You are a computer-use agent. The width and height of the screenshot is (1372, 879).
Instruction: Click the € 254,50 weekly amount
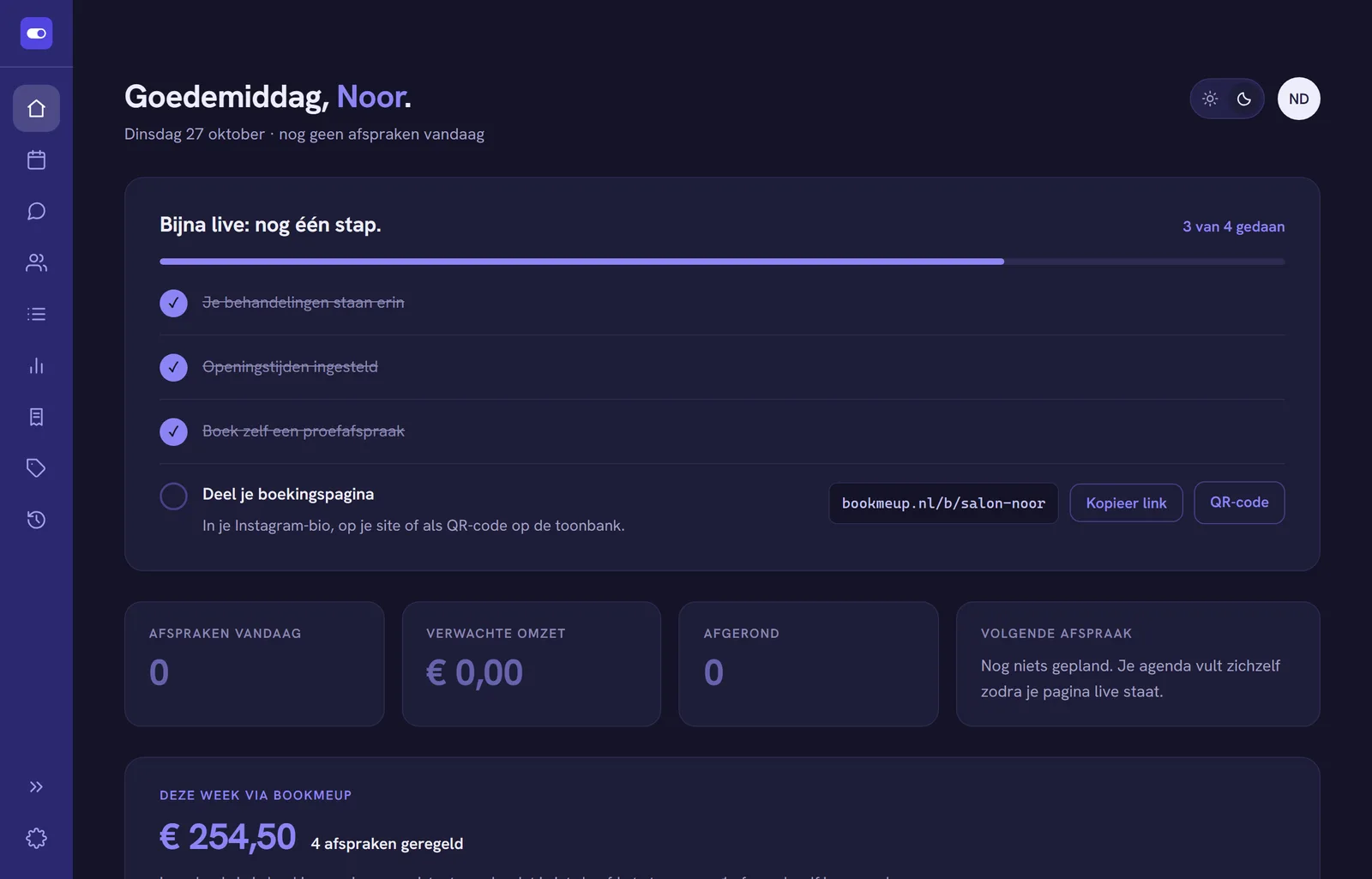pyautogui.click(x=227, y=837)
